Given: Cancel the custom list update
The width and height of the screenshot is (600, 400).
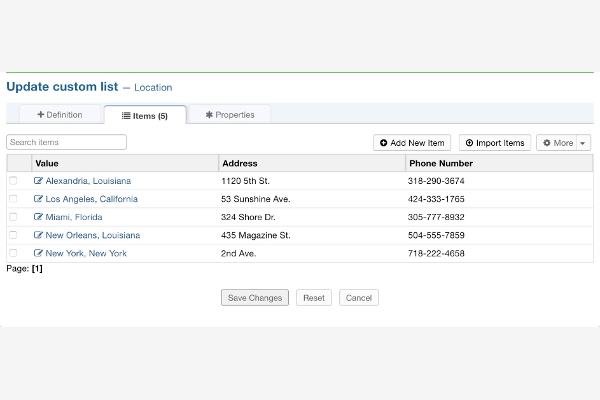Looking at the screenshot, I should point(359,298).
